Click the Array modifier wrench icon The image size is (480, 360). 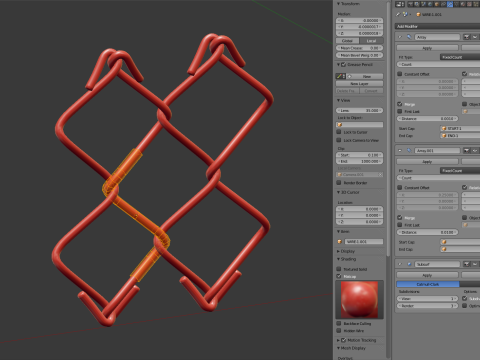click(x=409, y=37)
